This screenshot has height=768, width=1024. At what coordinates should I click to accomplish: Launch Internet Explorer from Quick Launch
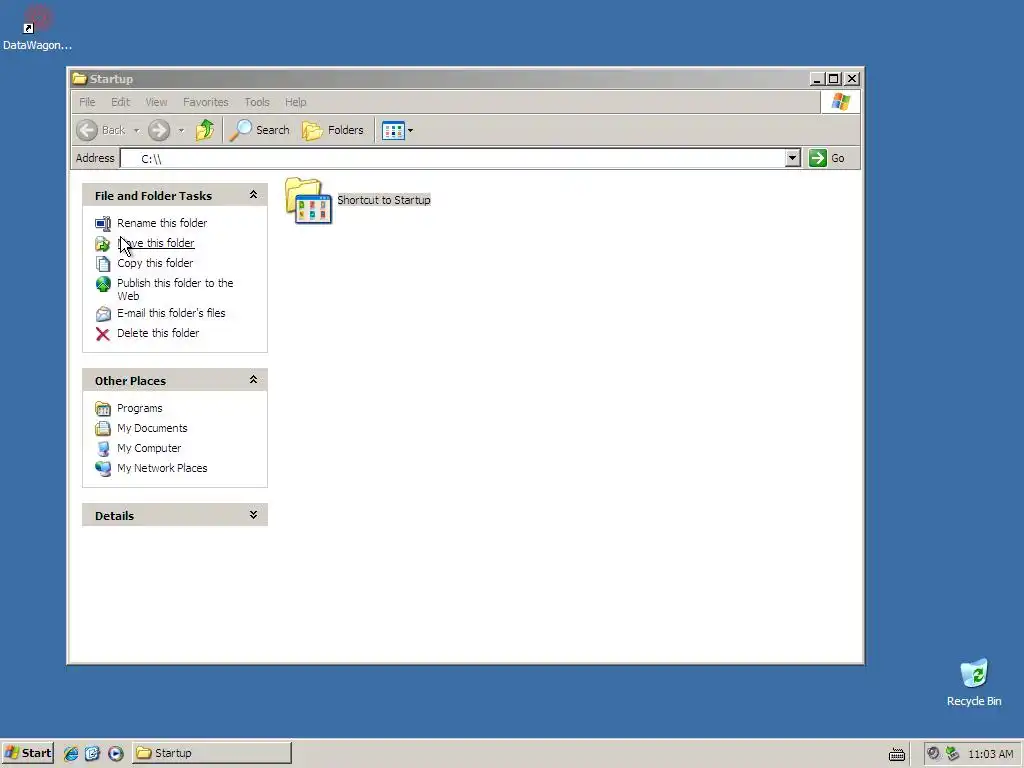click(x=71, y=754)
